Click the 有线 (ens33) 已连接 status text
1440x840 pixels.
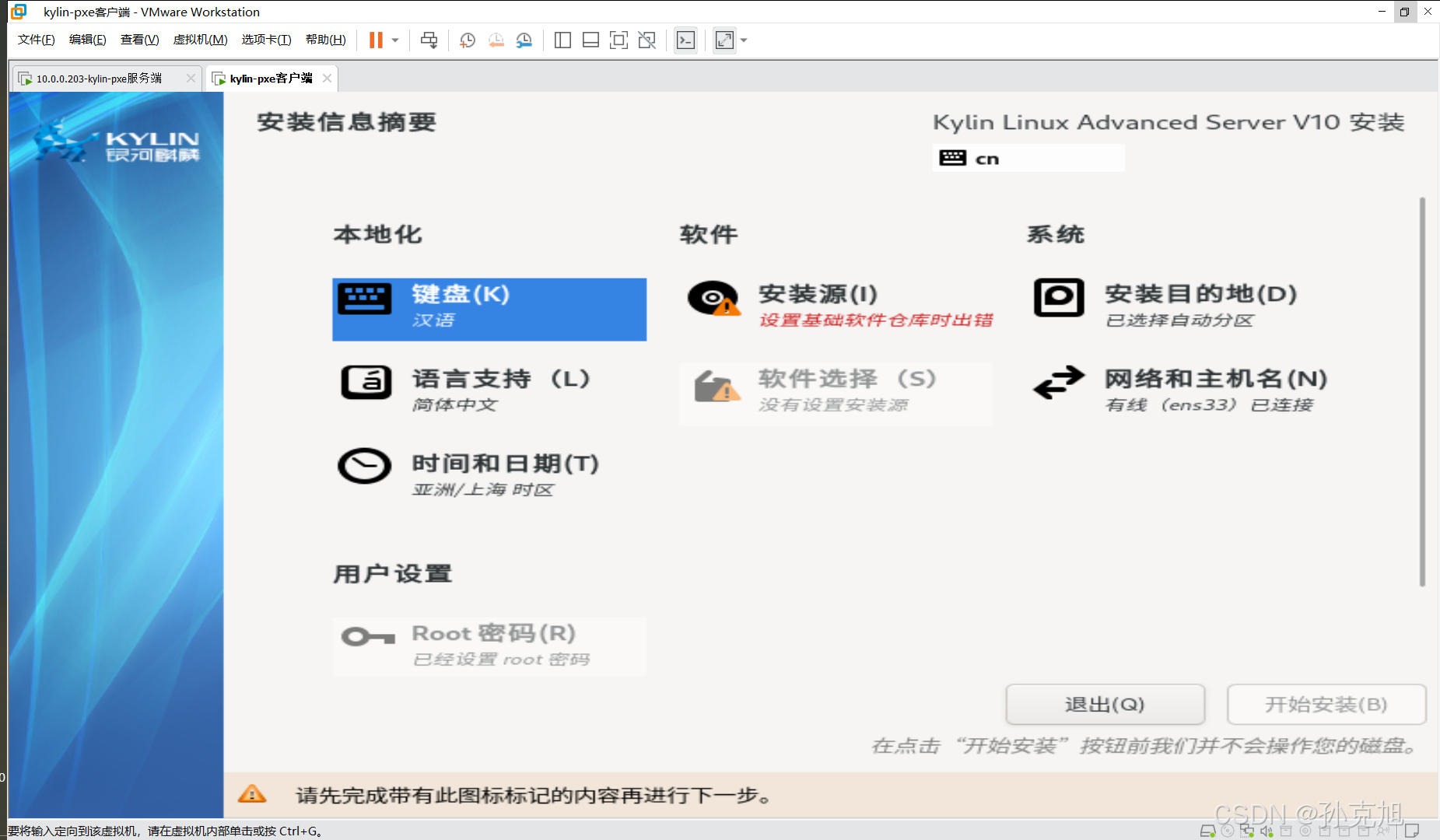[1209, 404]
